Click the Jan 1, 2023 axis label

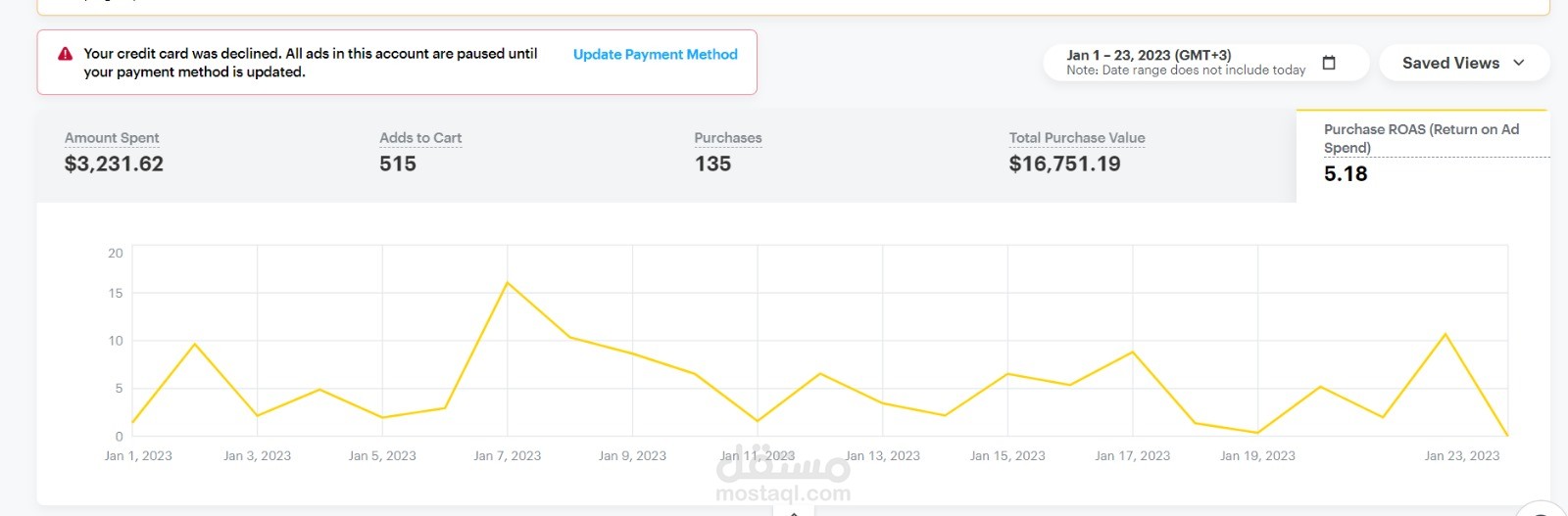(x=138, y=456)
